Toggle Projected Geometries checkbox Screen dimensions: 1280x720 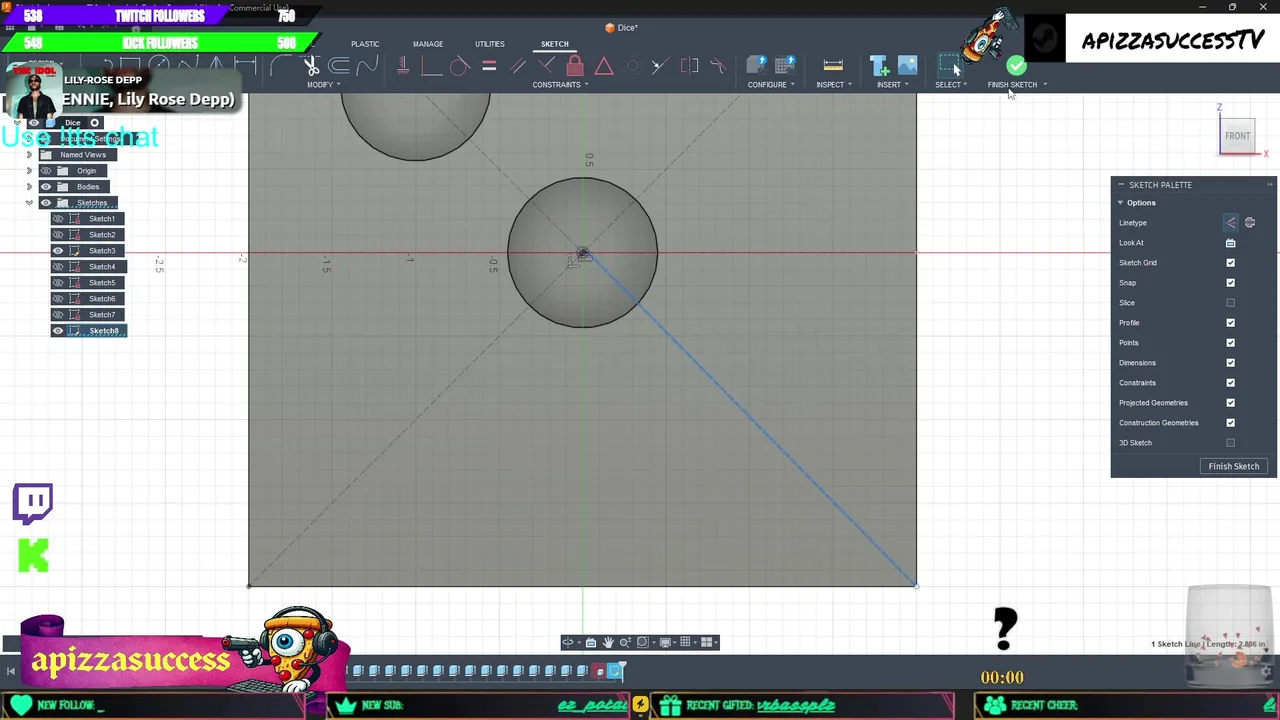click(x=1231, y=403)
